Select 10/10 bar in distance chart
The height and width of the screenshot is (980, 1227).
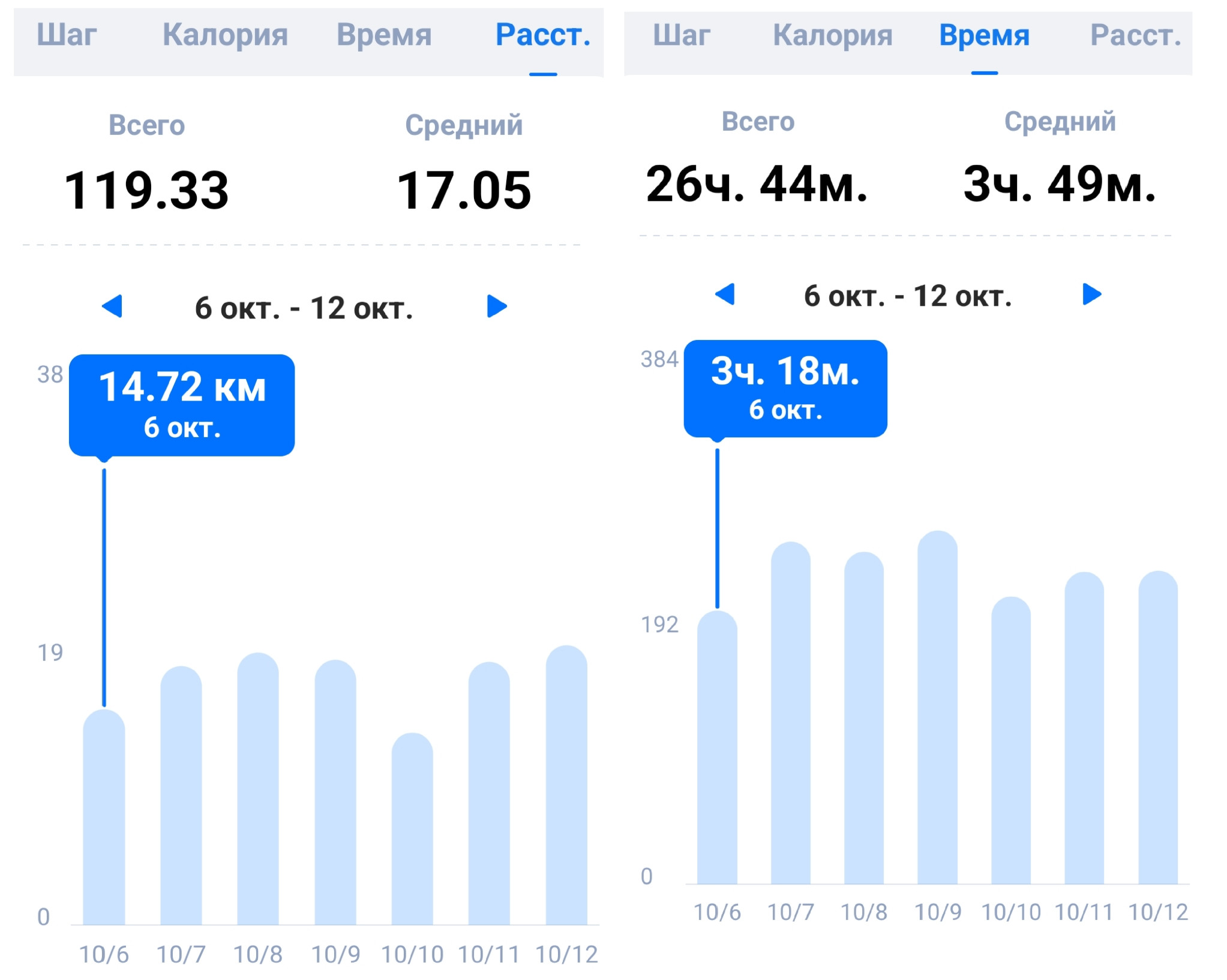(x=412, y=828)
